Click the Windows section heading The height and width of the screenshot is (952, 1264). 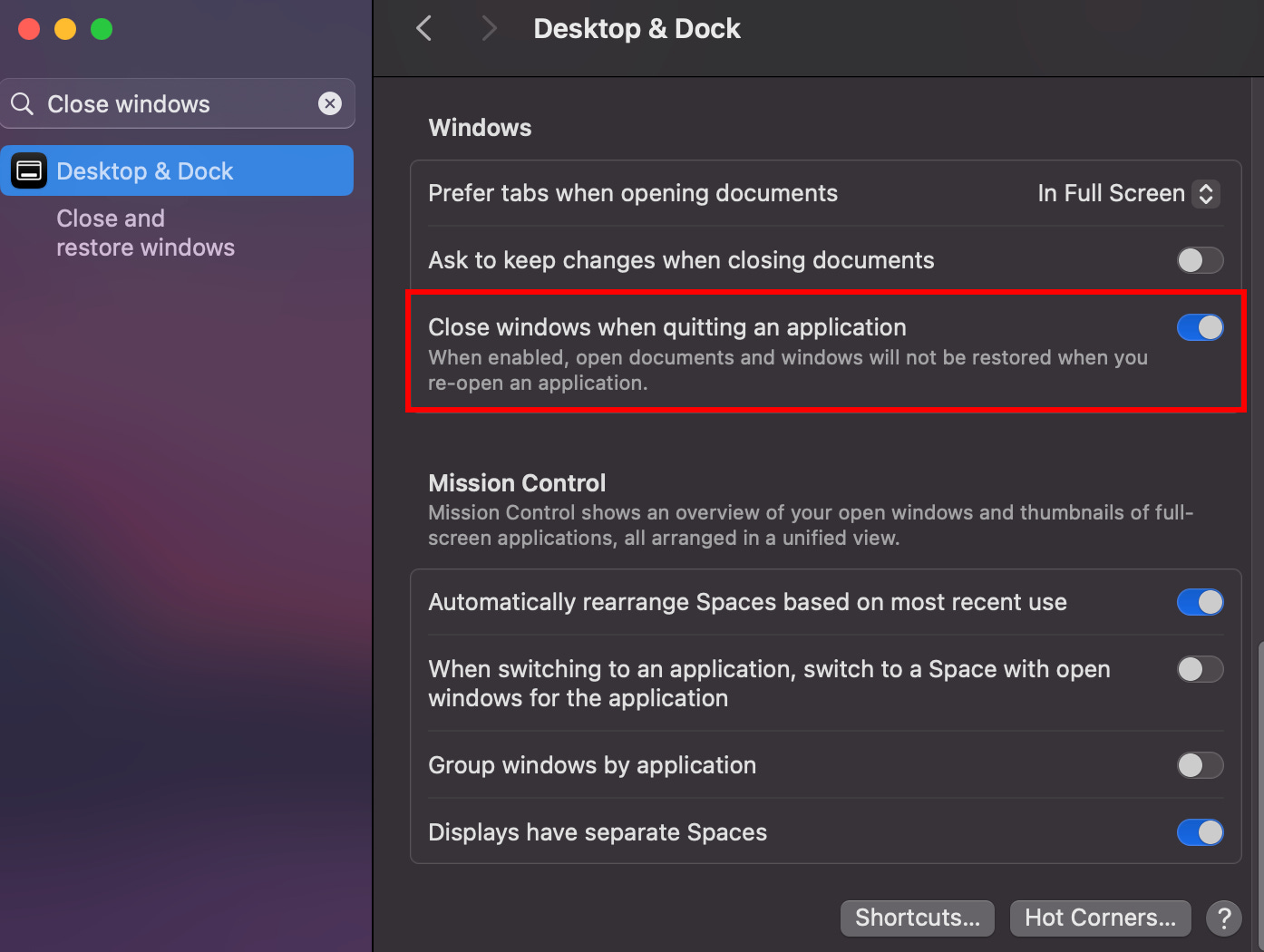pos(480,128)
